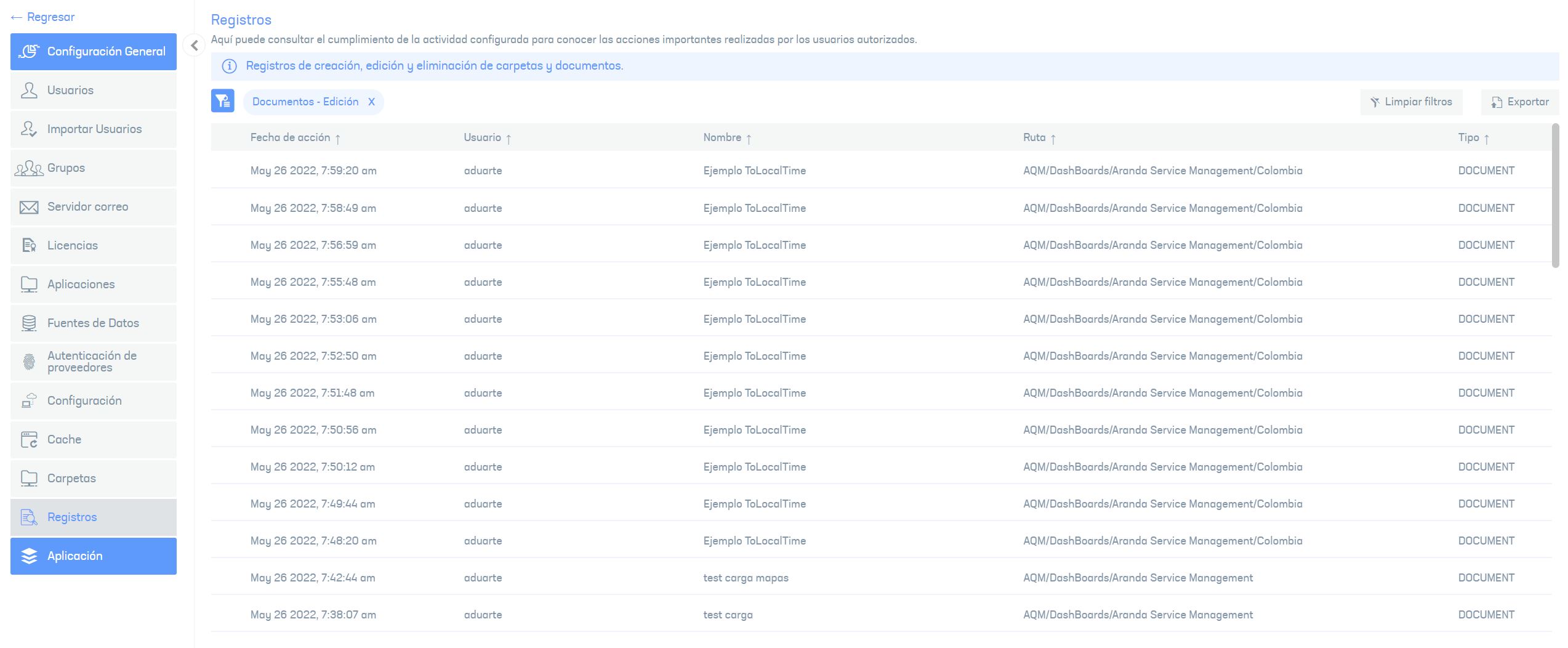Click the Registros page heading

[241, 20]
